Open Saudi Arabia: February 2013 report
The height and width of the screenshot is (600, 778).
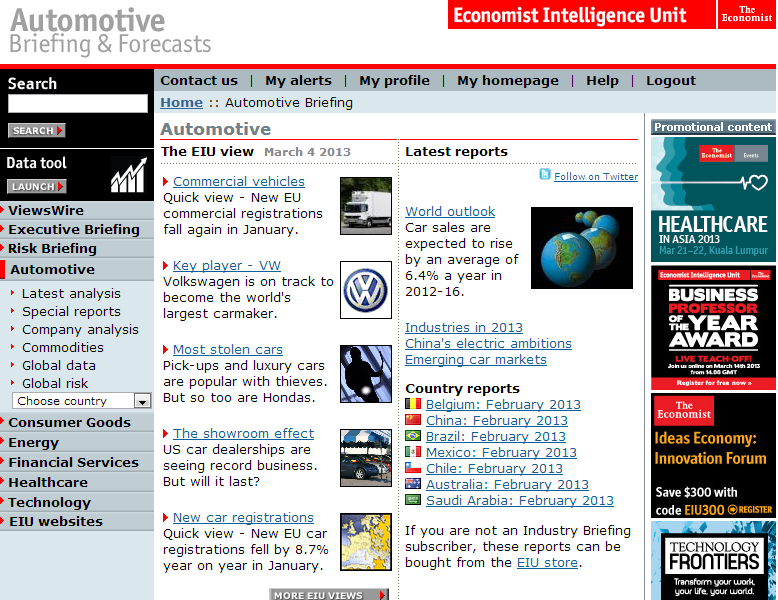520,500
